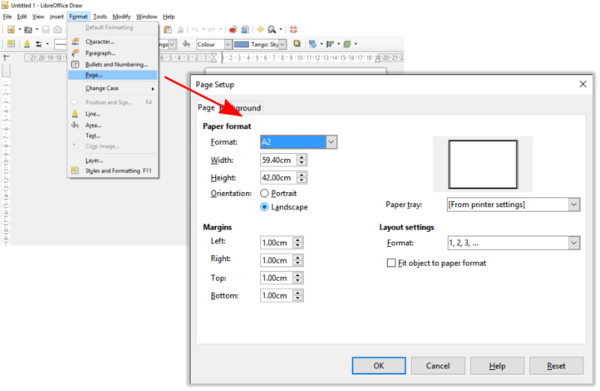The width and height of the screenshot is (600, 391).
Task: Click the Bottom margin stepper arrows
Action: tap(298, 295)
